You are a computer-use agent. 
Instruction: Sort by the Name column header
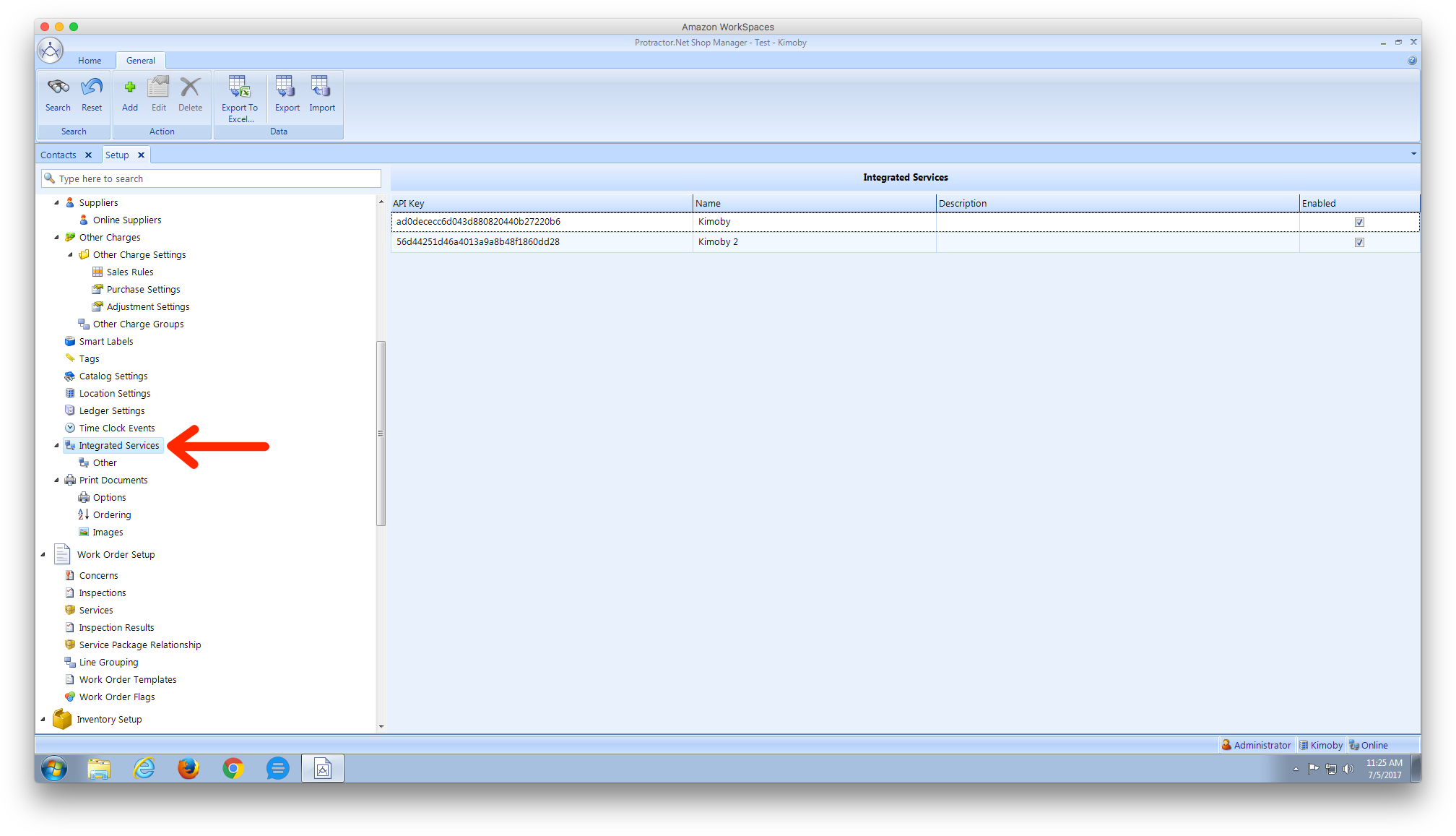pos(814,204)
